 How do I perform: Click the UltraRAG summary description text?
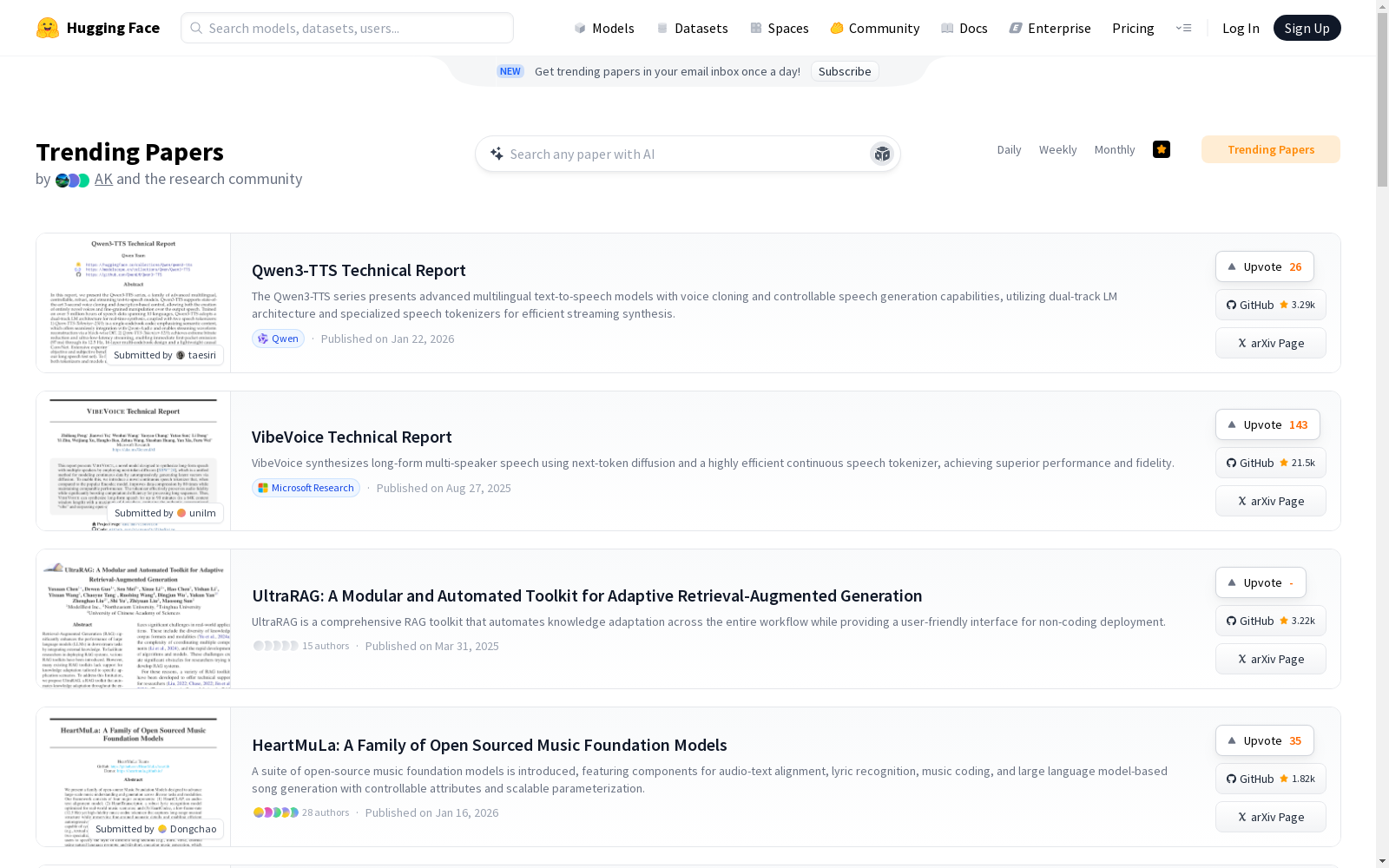[x=708, y=621]
